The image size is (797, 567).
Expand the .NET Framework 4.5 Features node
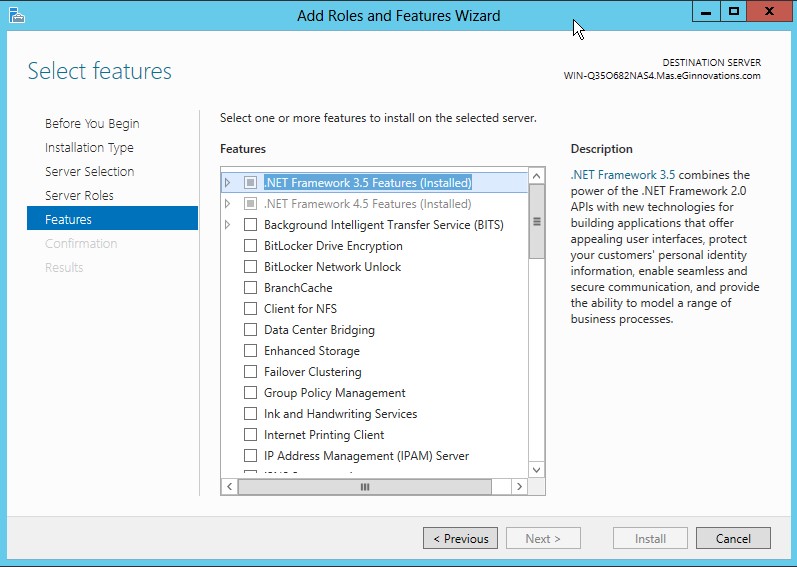pyautogui.click(x=228, y=204)
